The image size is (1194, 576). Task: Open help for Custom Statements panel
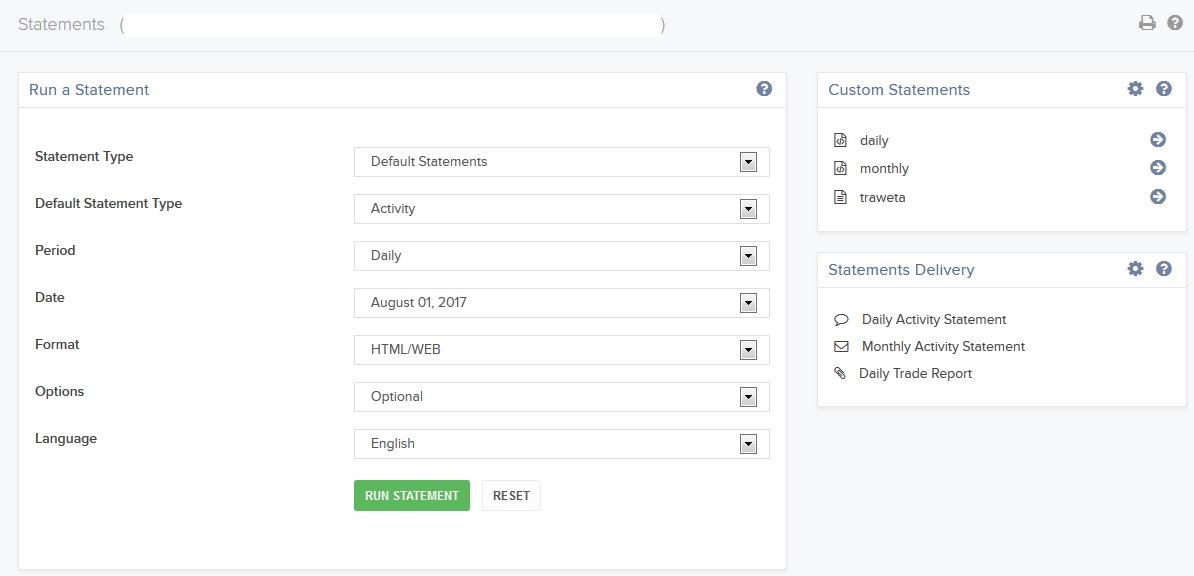pyautogui.click(x=1164, y=89)
